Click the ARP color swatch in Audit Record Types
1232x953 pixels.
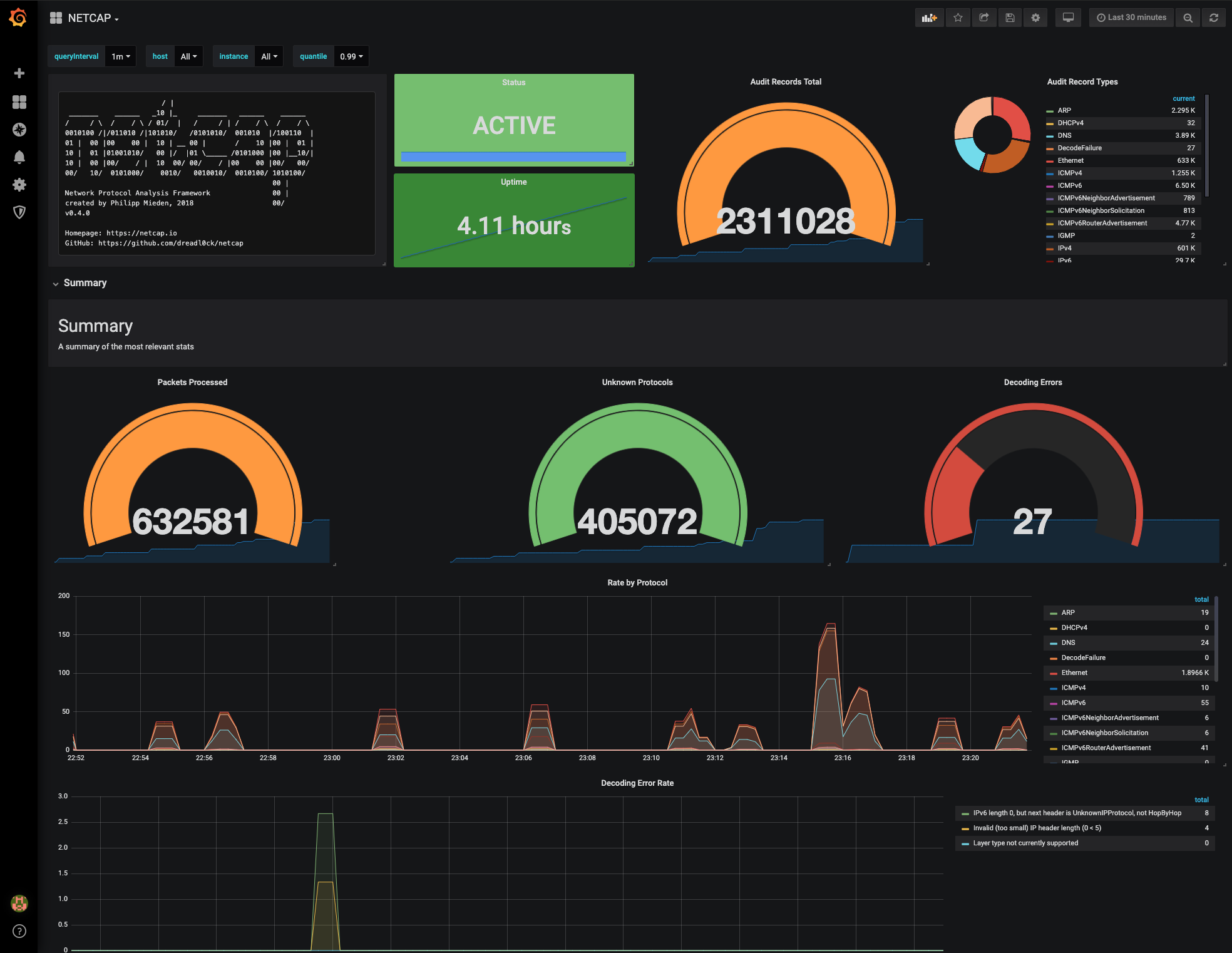click(1050, 111)
